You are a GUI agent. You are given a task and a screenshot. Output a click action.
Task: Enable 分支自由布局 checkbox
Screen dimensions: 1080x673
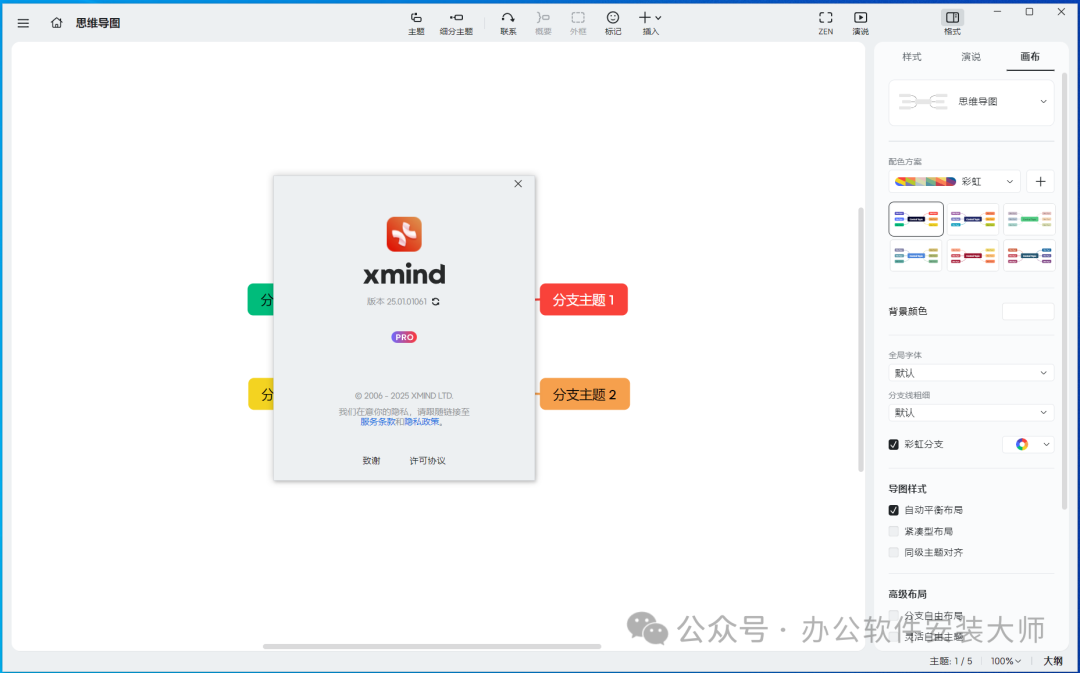[x=893, y=616]
